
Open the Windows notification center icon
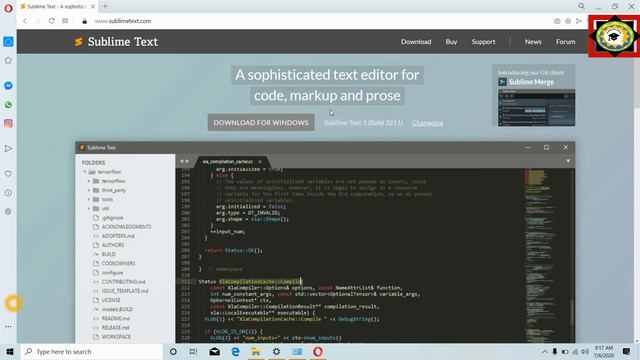pos(627,351)
